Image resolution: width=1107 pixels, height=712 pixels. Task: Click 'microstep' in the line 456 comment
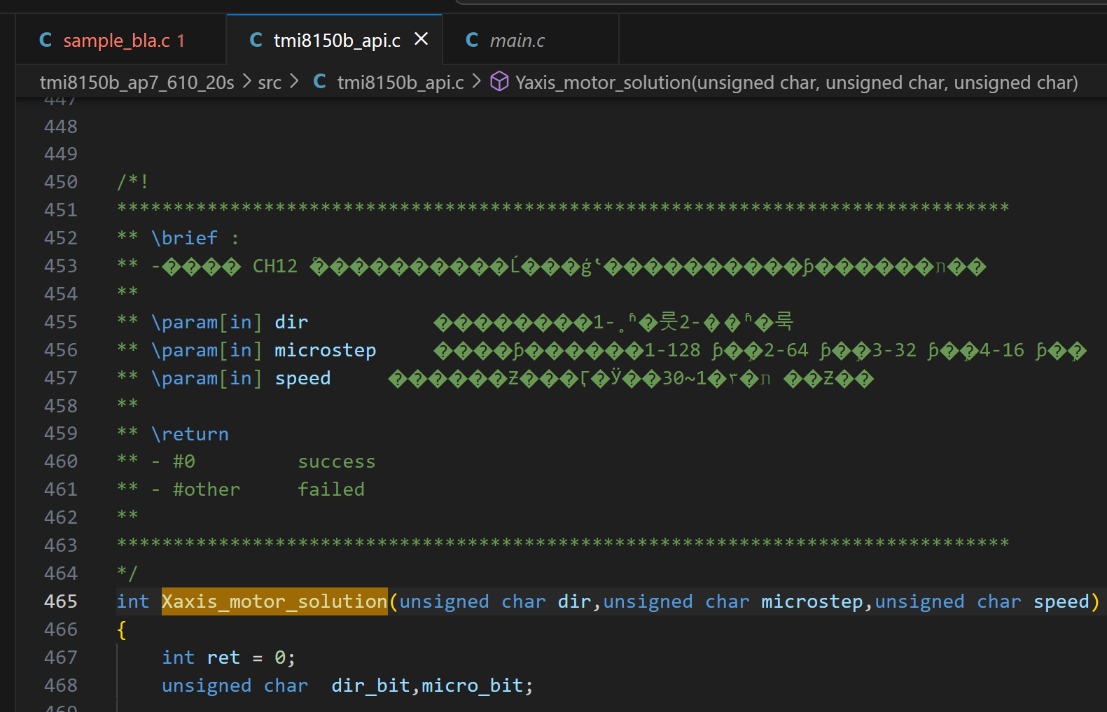click(x=325, y=350)
